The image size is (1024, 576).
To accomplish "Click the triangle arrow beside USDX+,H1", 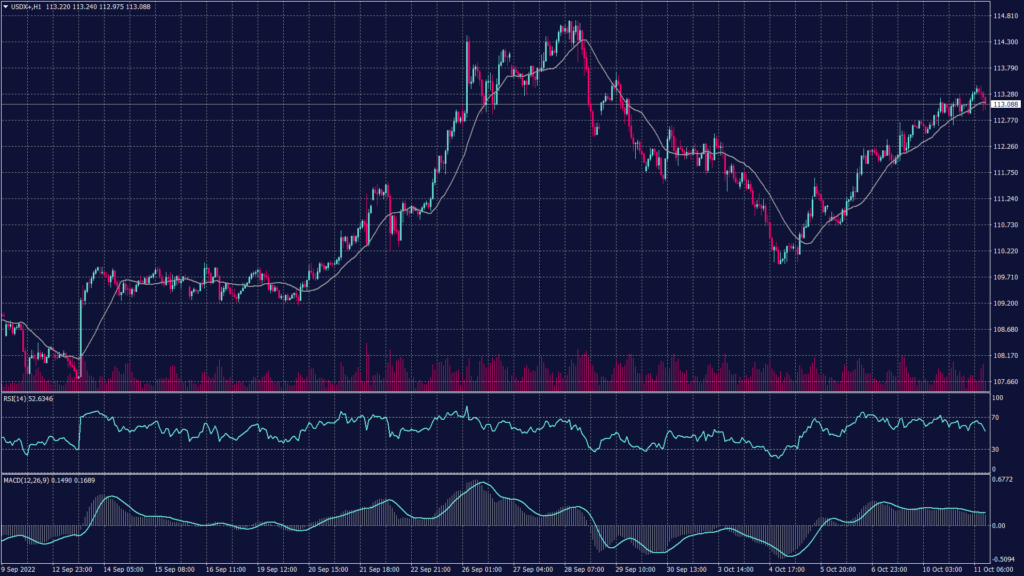I will 6,7.
